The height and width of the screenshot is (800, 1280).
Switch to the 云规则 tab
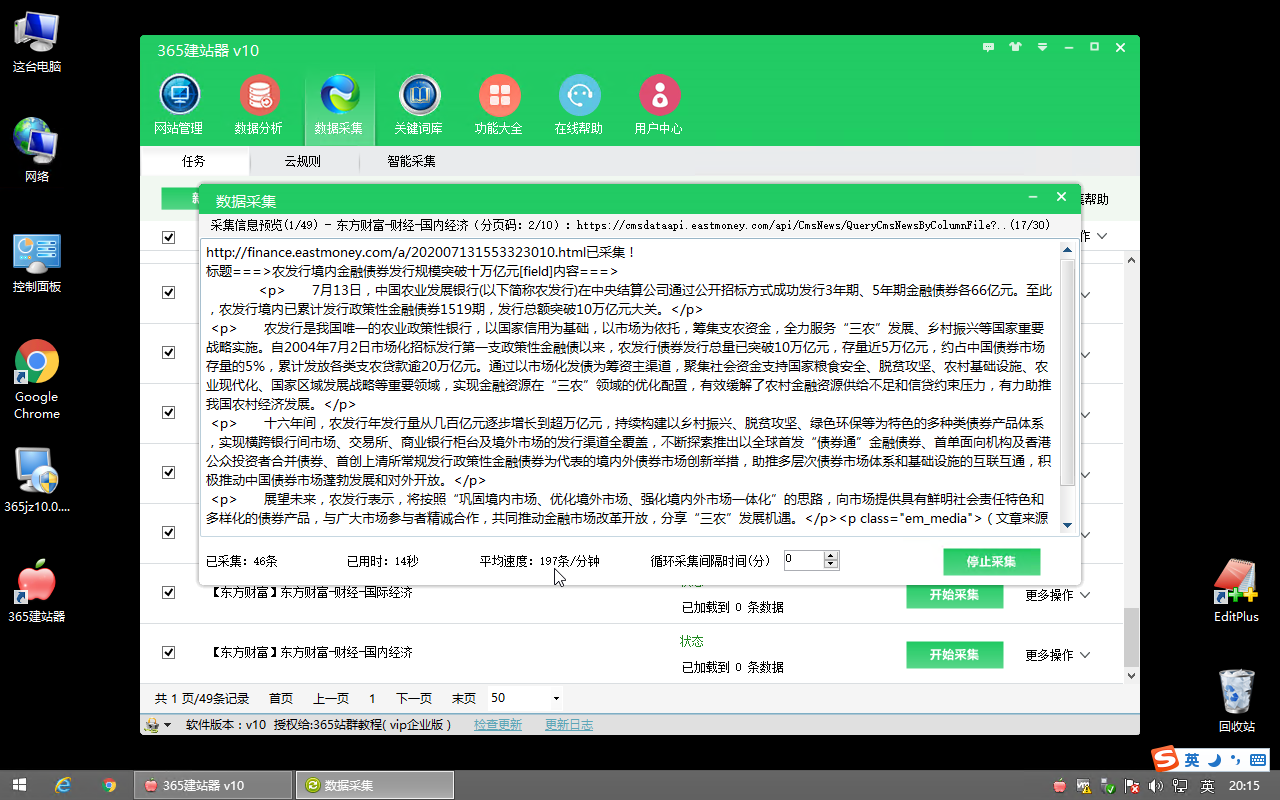[302, 161]
